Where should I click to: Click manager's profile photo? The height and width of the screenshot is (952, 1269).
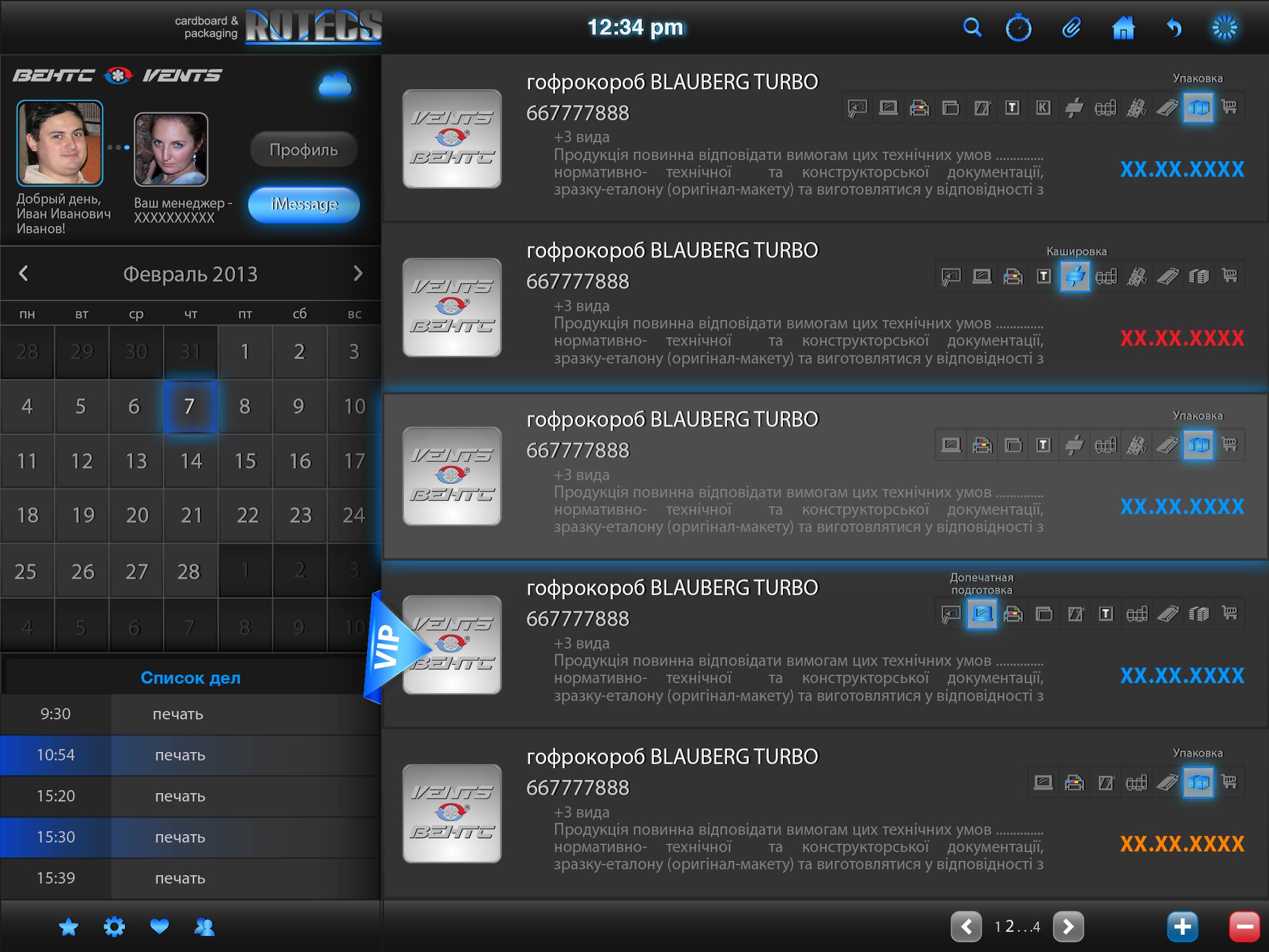(171, 149)
